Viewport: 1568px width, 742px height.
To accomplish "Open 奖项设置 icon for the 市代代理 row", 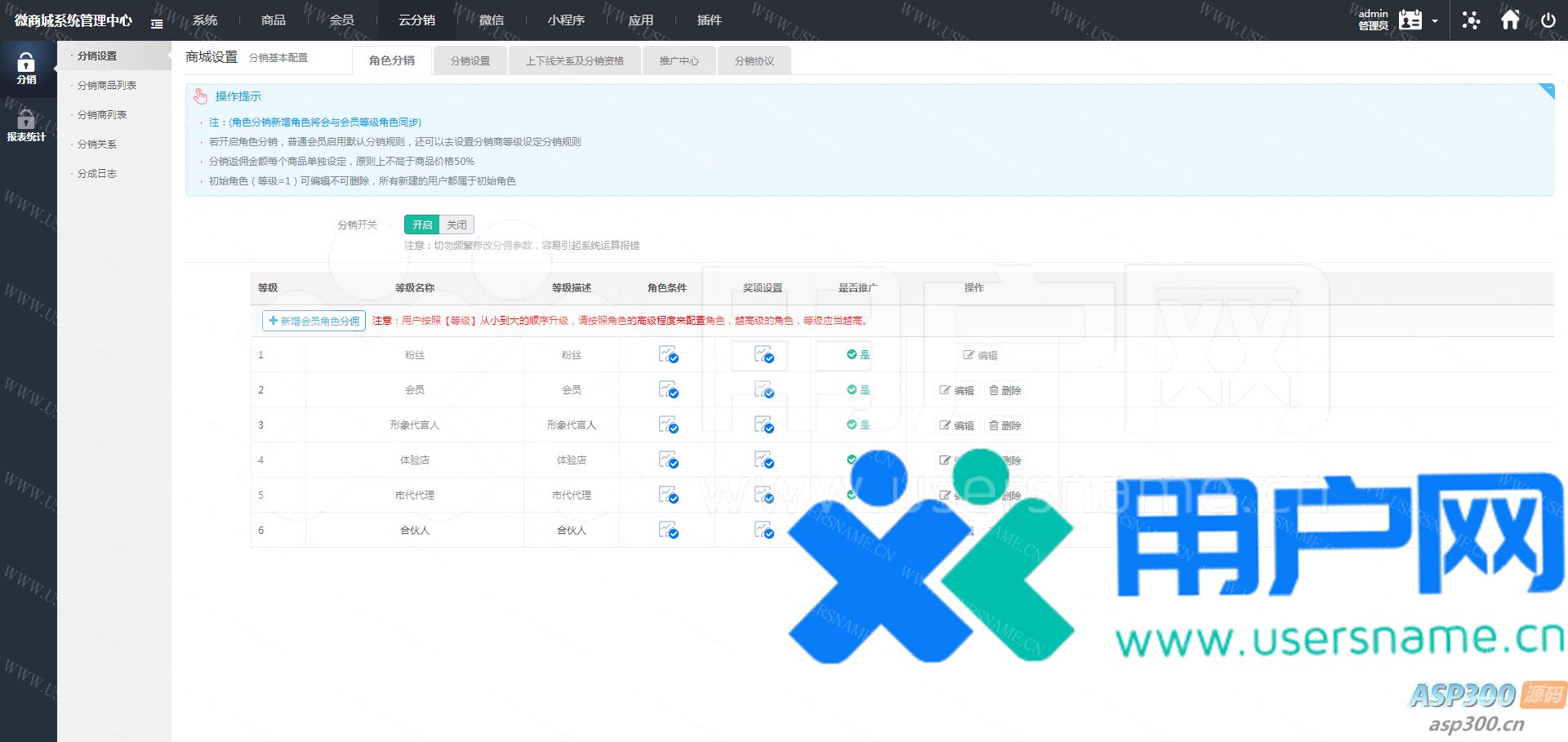I will point(764,495).
